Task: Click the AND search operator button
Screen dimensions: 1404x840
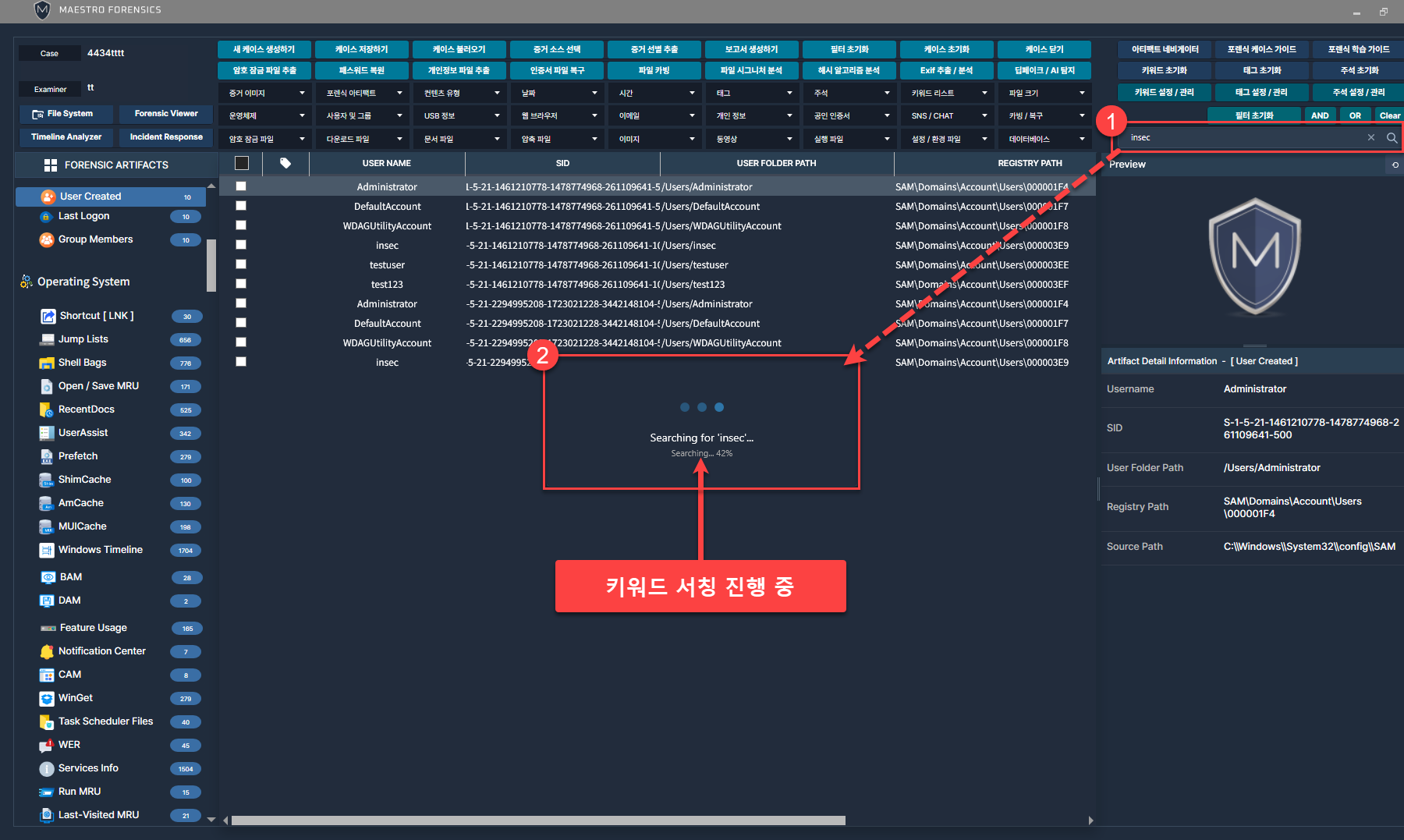Action: coord(1320,115)
